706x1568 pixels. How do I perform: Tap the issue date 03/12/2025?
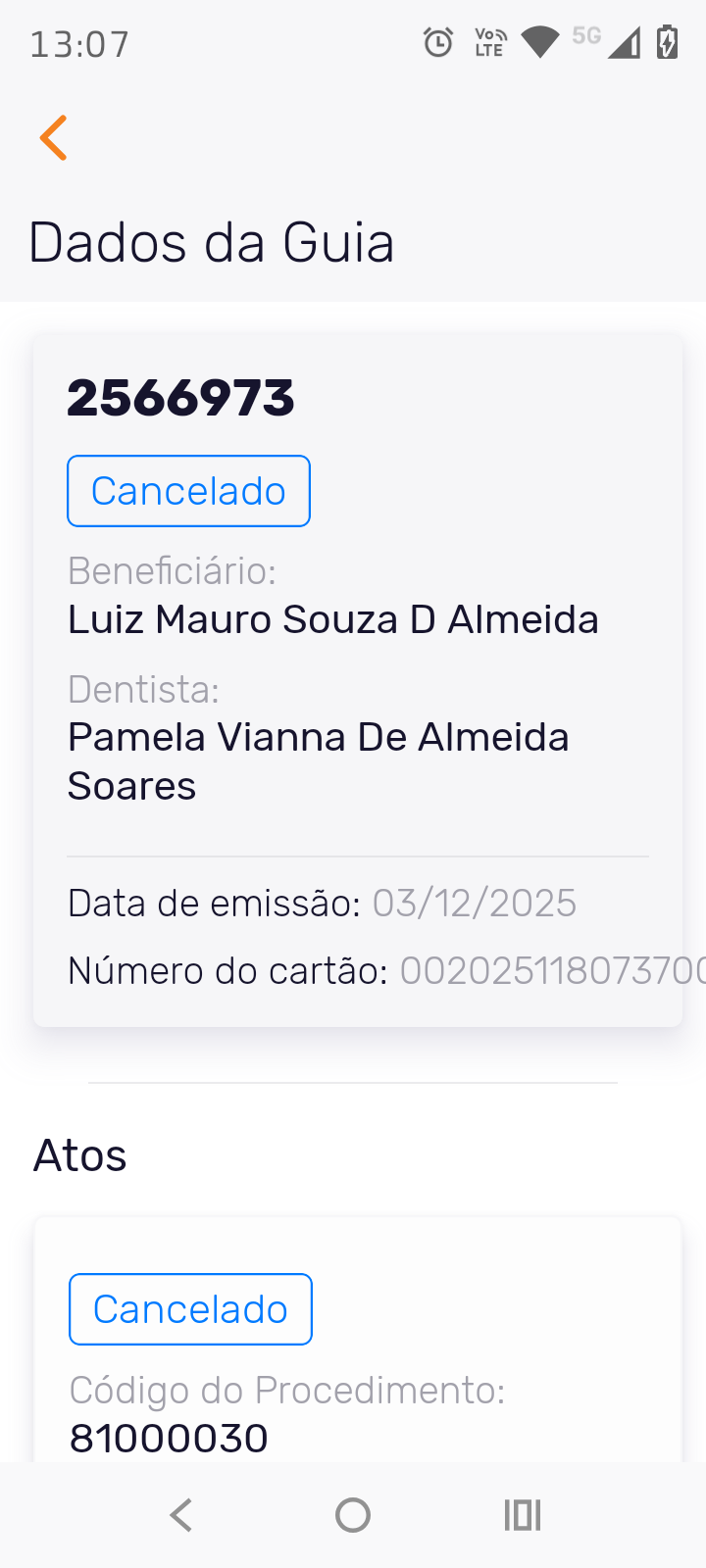pos(475,903)
